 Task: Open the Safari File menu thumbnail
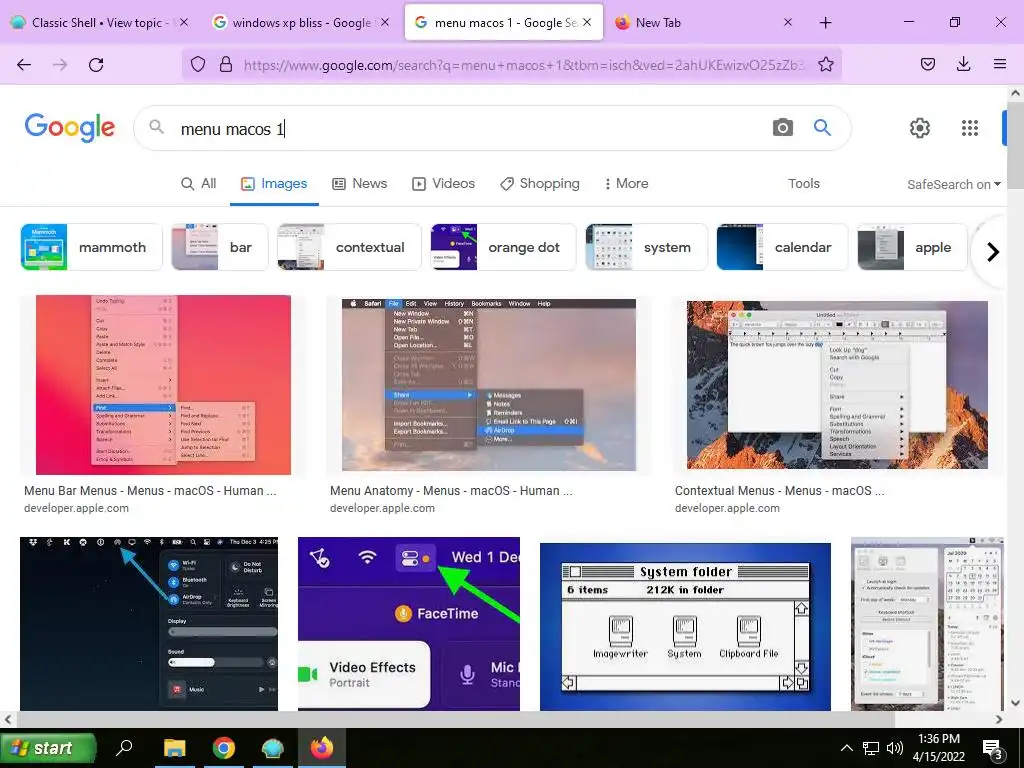[x=488, y=385]
